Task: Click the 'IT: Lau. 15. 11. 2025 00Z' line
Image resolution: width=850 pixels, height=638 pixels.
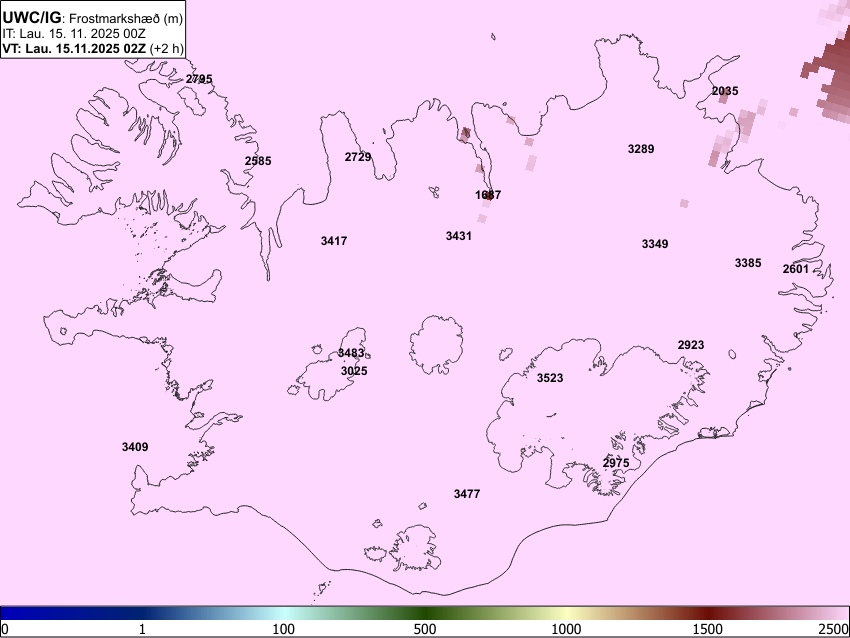Action: 74,34
